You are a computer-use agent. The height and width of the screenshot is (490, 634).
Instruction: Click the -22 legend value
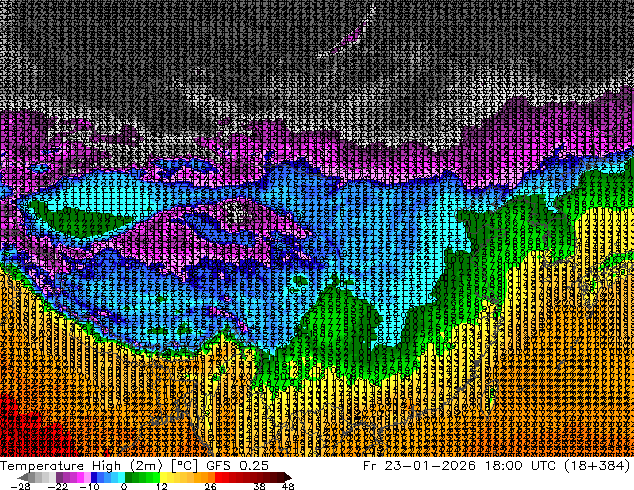pos(58,486)
